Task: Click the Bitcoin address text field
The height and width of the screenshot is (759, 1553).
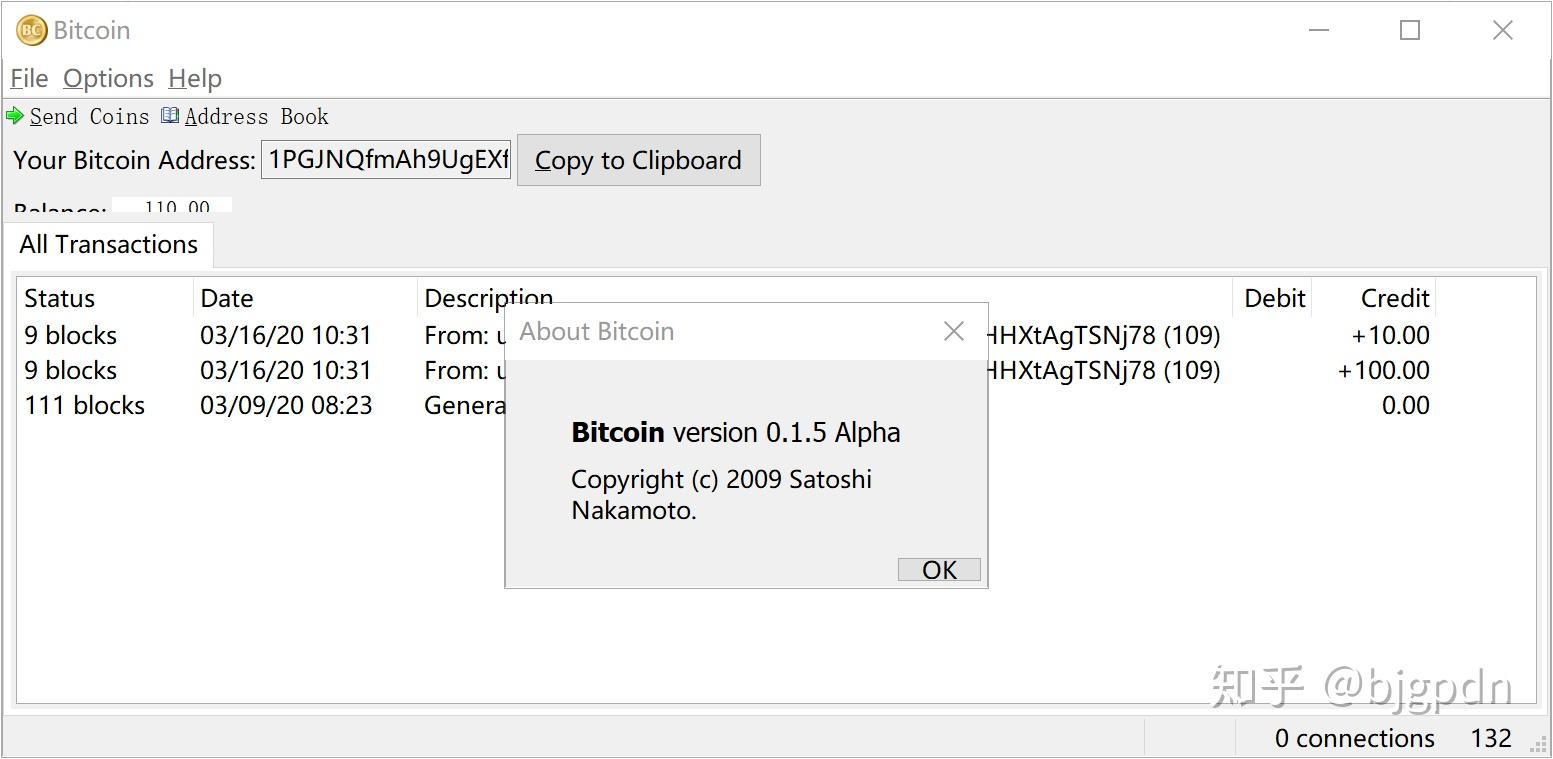Action: (386, 160)
